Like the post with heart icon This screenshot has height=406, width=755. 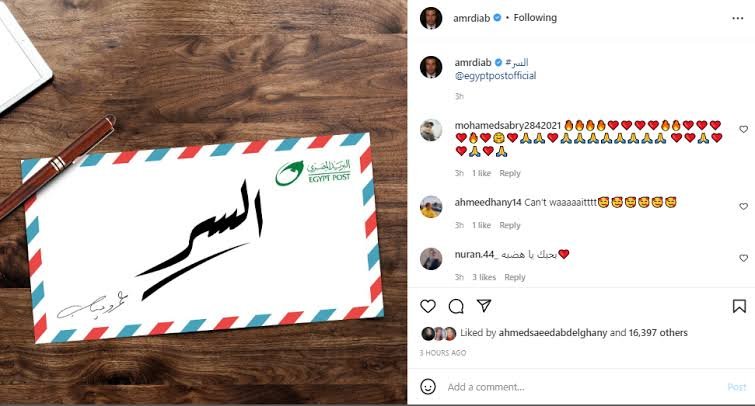coord(428,306)
